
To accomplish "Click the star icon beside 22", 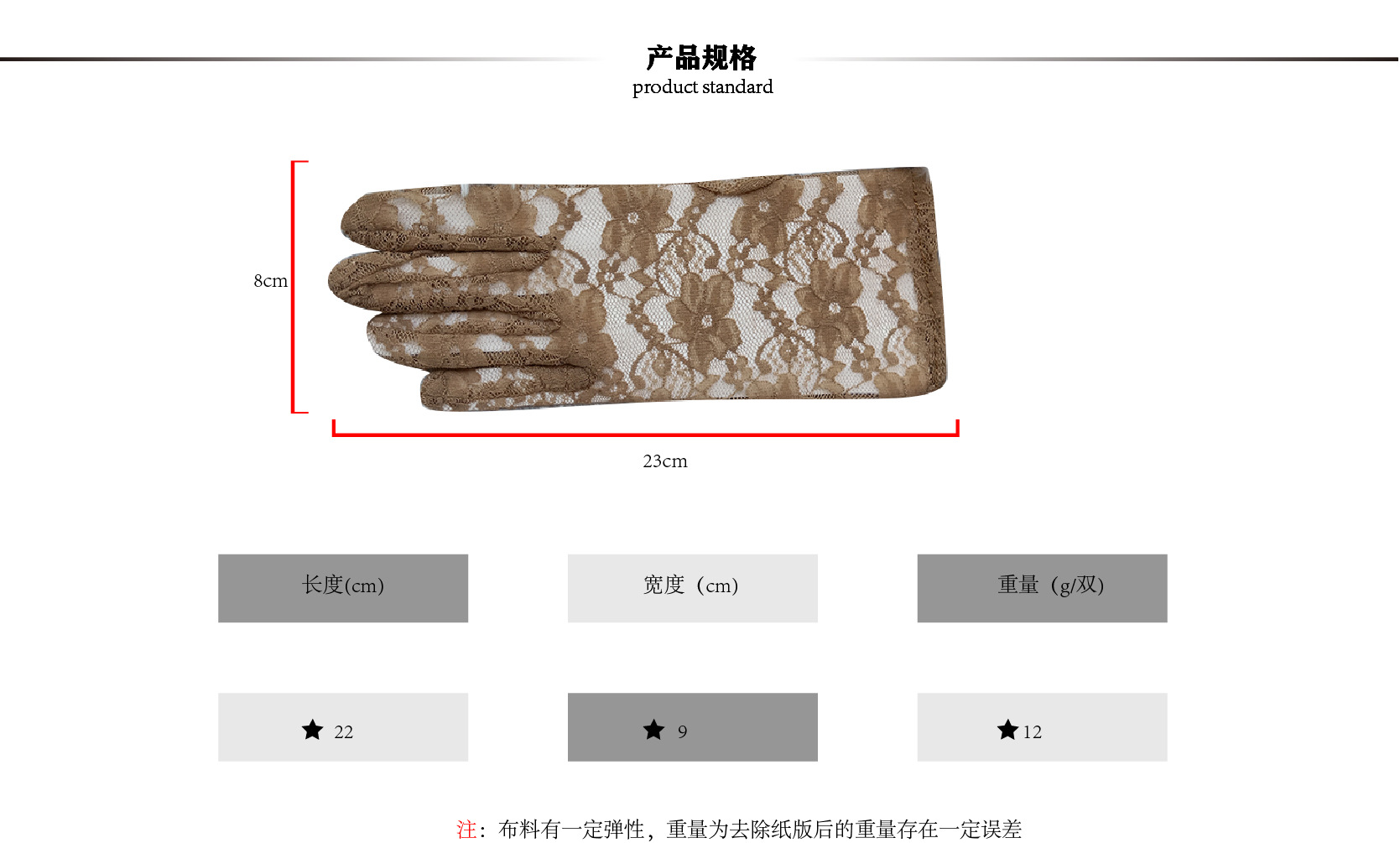I will 312,730.
